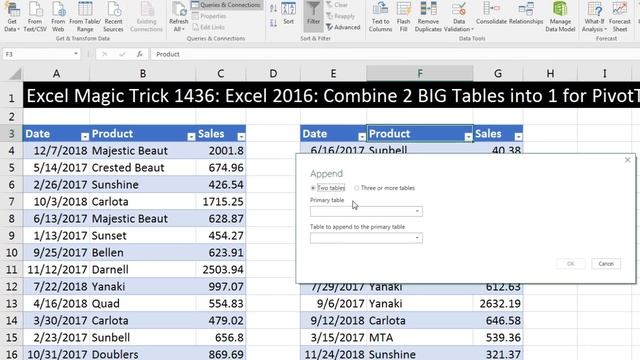The image size is (640, 360).
Task: Reapply the filter
Action: point(340,16)
